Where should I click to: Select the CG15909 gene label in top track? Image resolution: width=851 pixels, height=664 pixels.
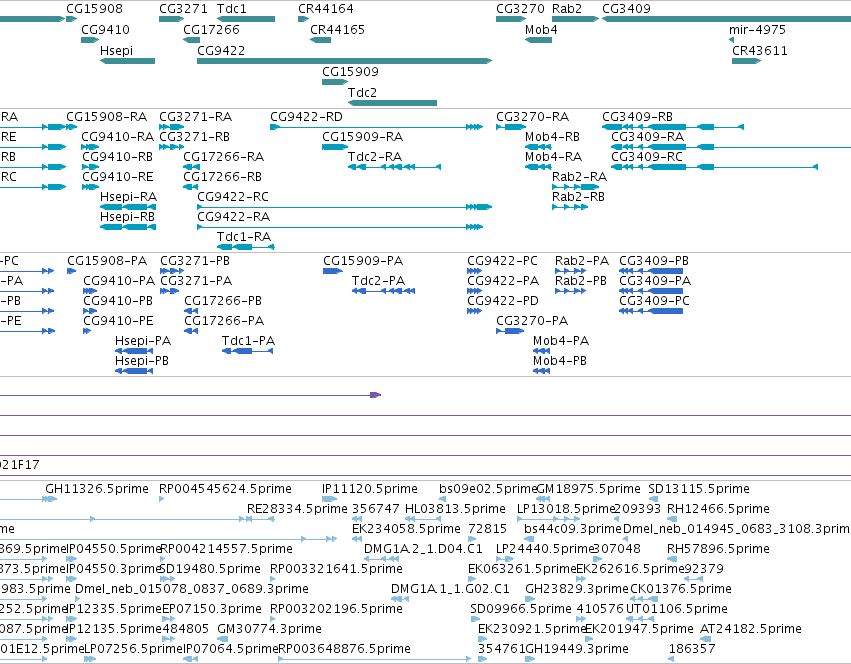click(x=350, y=72)
